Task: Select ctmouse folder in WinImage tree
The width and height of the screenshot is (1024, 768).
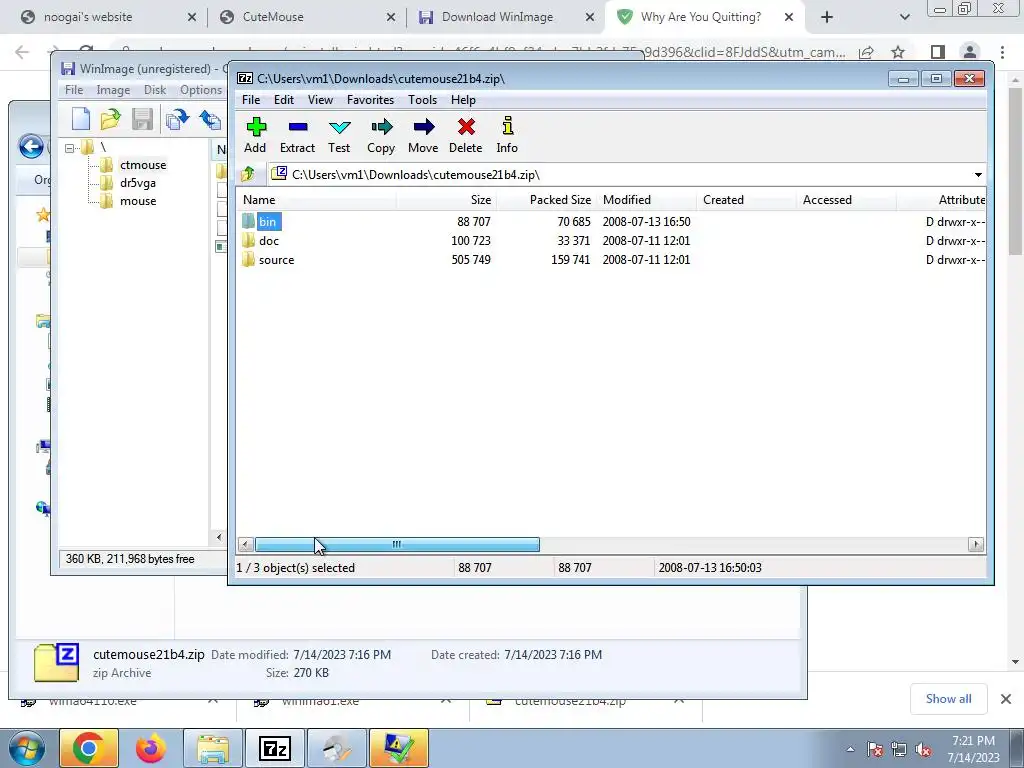Action: click(x=142, y=165)
